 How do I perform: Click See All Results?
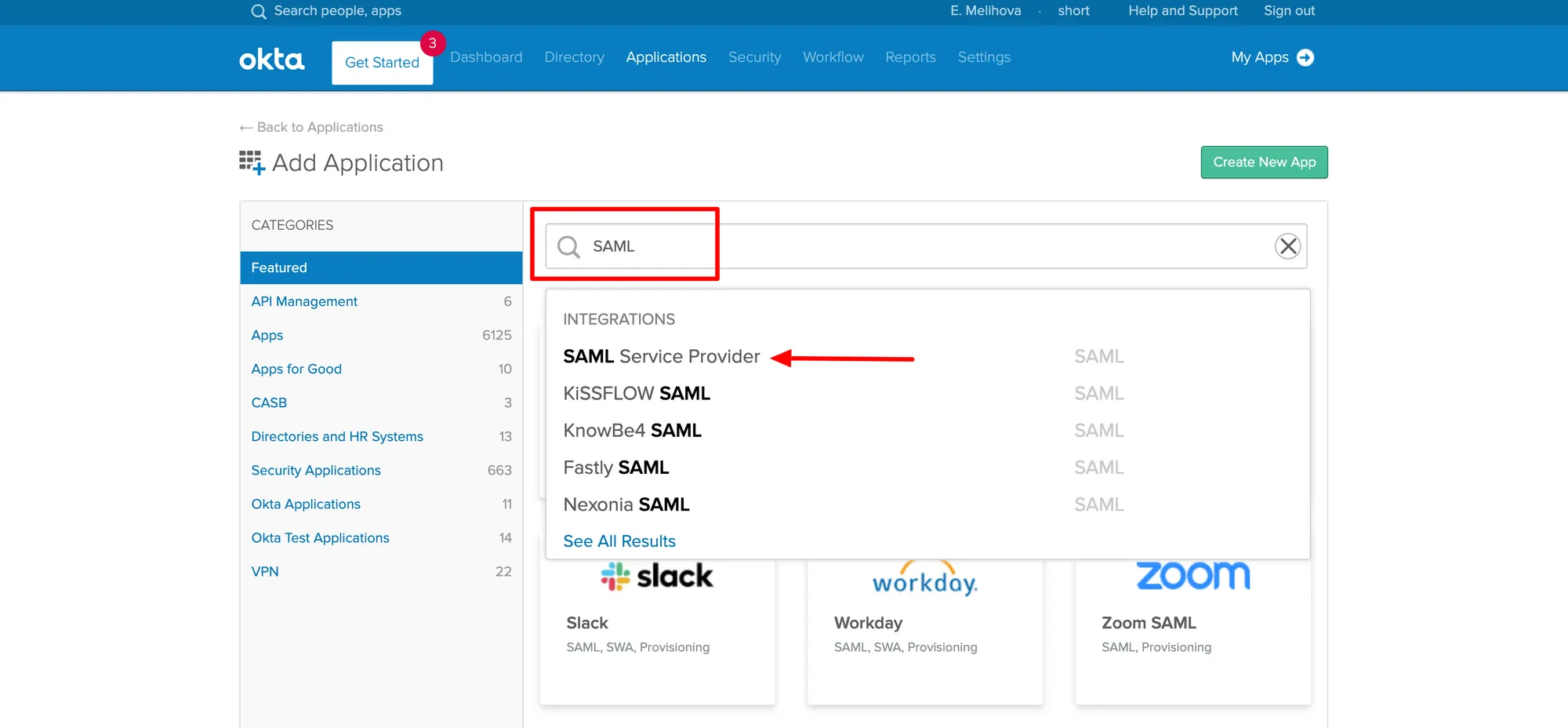619,541
